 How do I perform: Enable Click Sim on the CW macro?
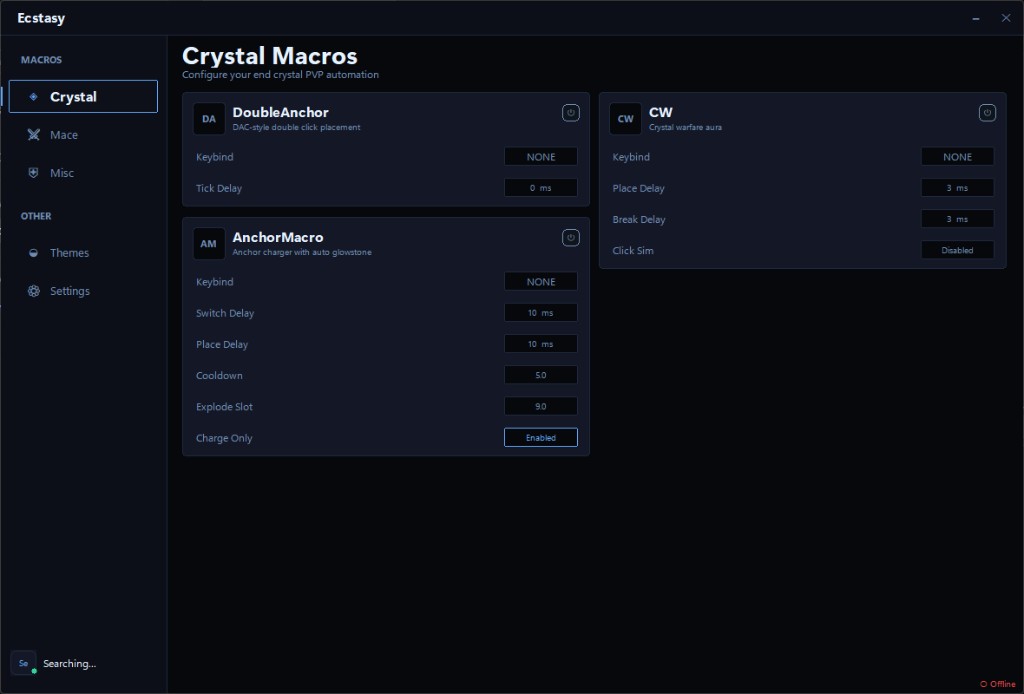957,250
